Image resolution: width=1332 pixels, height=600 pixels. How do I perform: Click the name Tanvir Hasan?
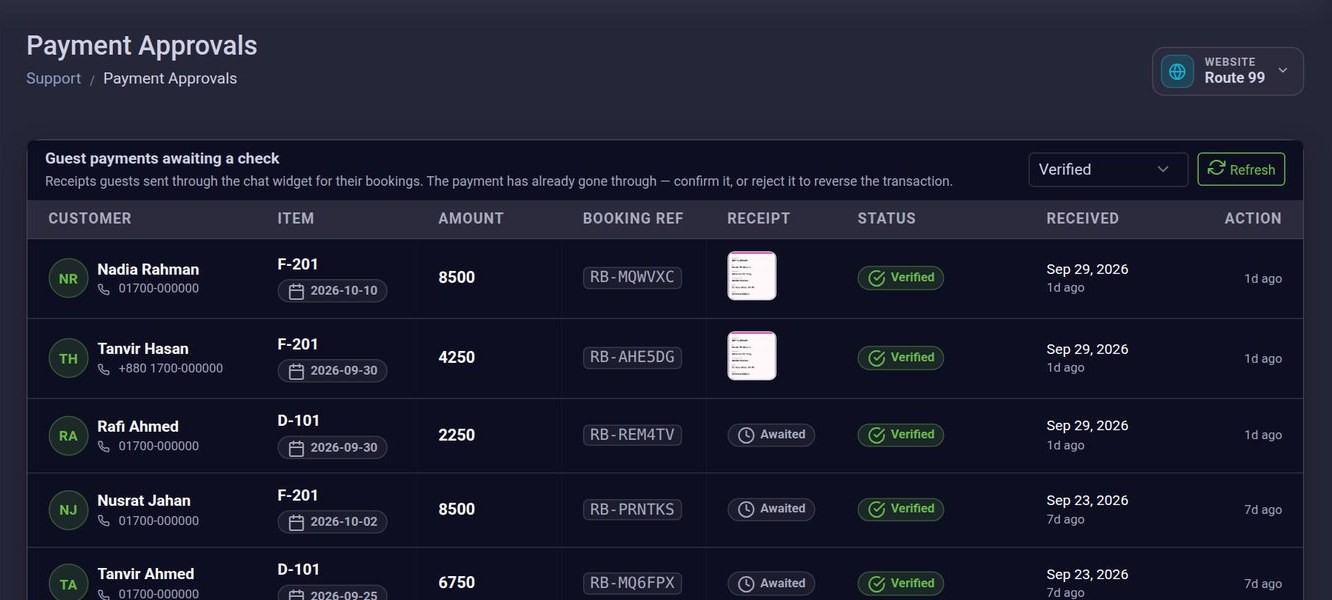(x=143, y=349)
